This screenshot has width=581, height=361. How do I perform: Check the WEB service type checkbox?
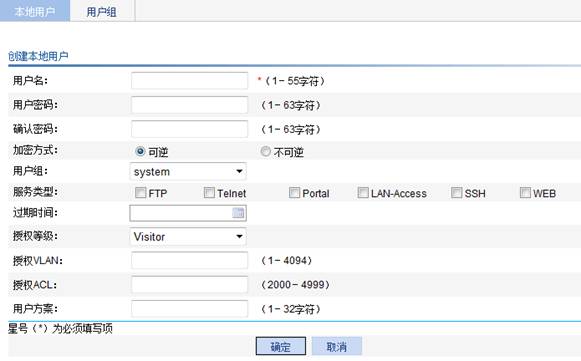pyautogui.click(x=525, y=192)
